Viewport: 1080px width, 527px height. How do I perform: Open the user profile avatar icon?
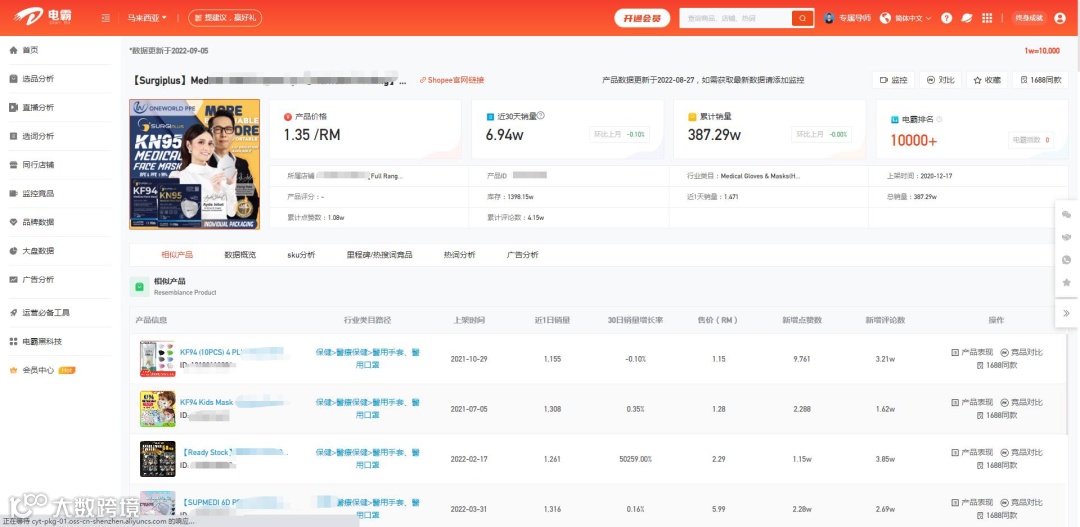[1059, 18]
